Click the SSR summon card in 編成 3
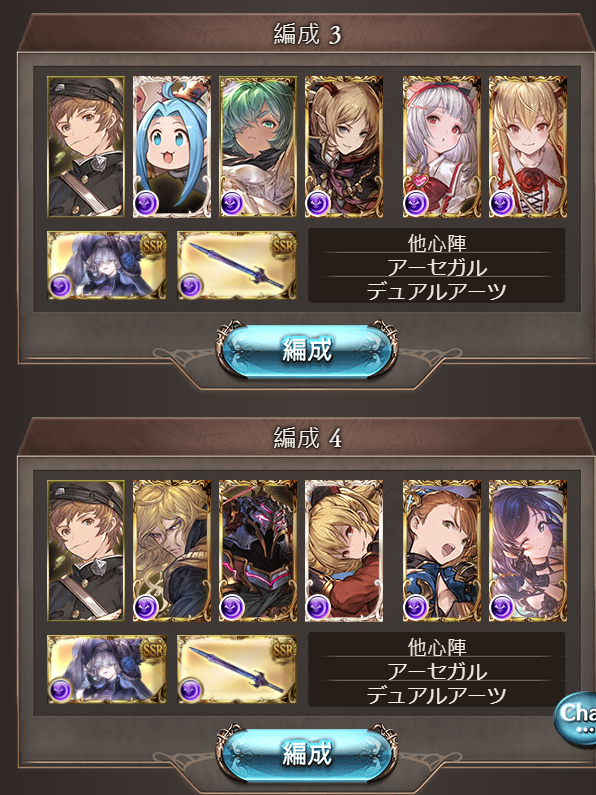Image resolution: width=596 pixels, height=795 pixels. click(107, 265)
